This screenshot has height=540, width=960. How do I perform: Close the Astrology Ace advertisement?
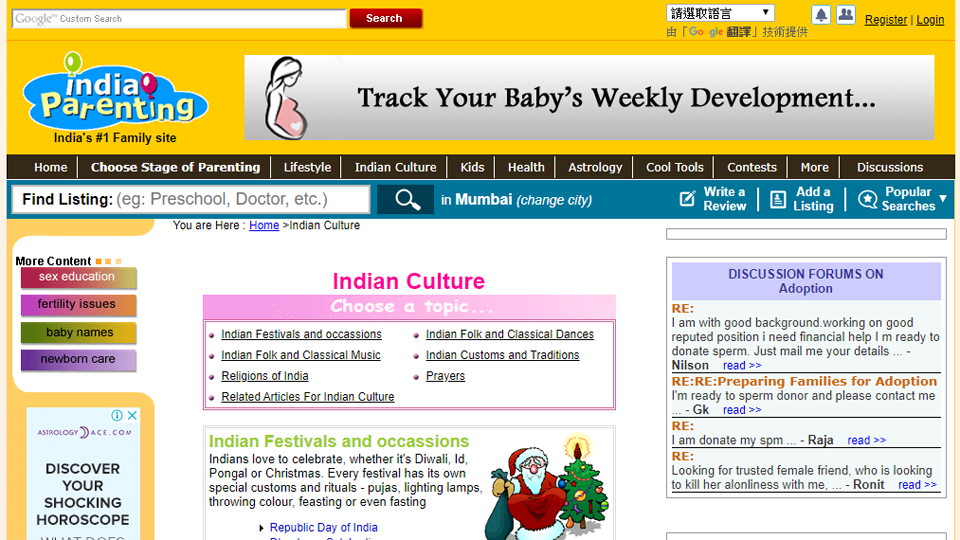132,416
